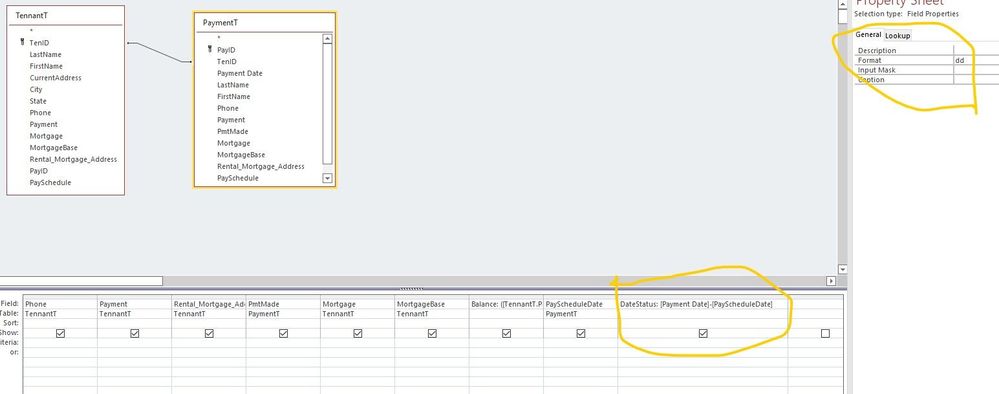Select PmtMade field in PaymentT
The height and width of the screenshot is (394, 999).
coord(233,131)
